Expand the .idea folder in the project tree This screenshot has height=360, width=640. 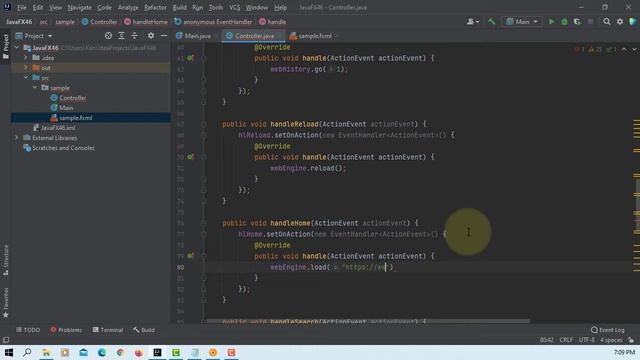(x=26, y=58)
